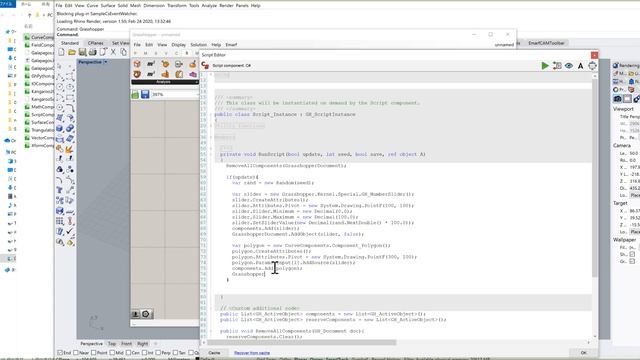Toggle the Mid osnap checkbox
Viewport: 640px width, 360px height.
pos(112,353)
